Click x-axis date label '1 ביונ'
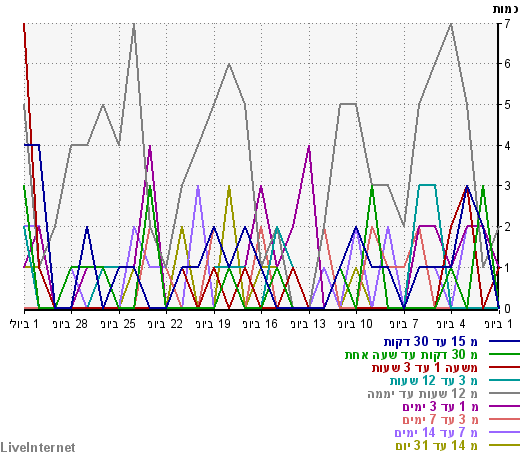The width and height of the screenshot is (520, 457). (x=498, y=324)
